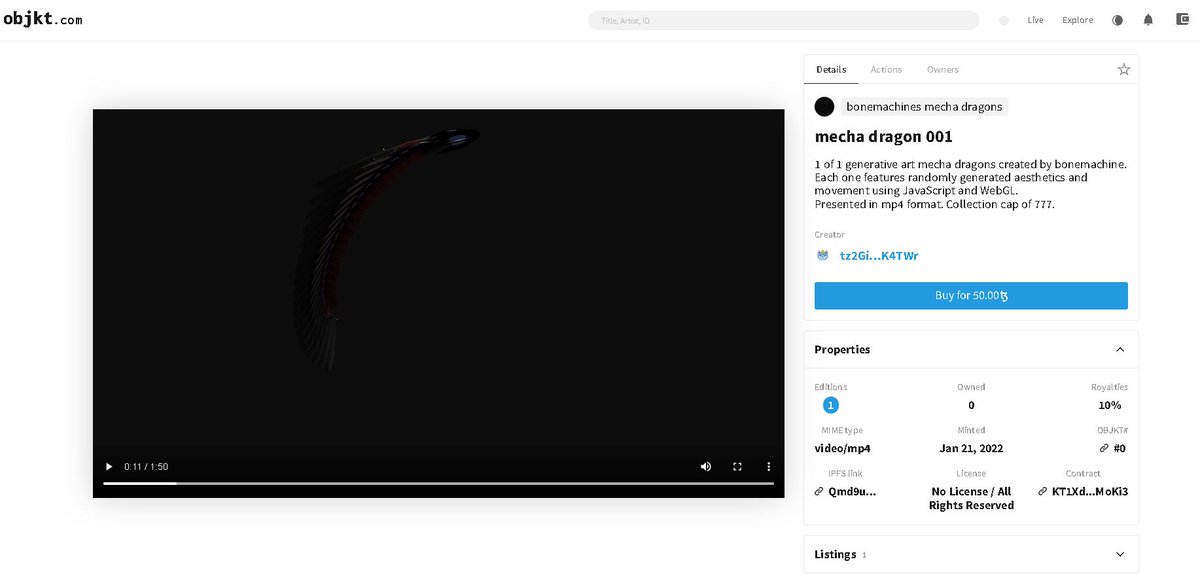The image size is (1200, 587).
Task: Click the '10%' royalties value
Action: (x=1109, y=405)
